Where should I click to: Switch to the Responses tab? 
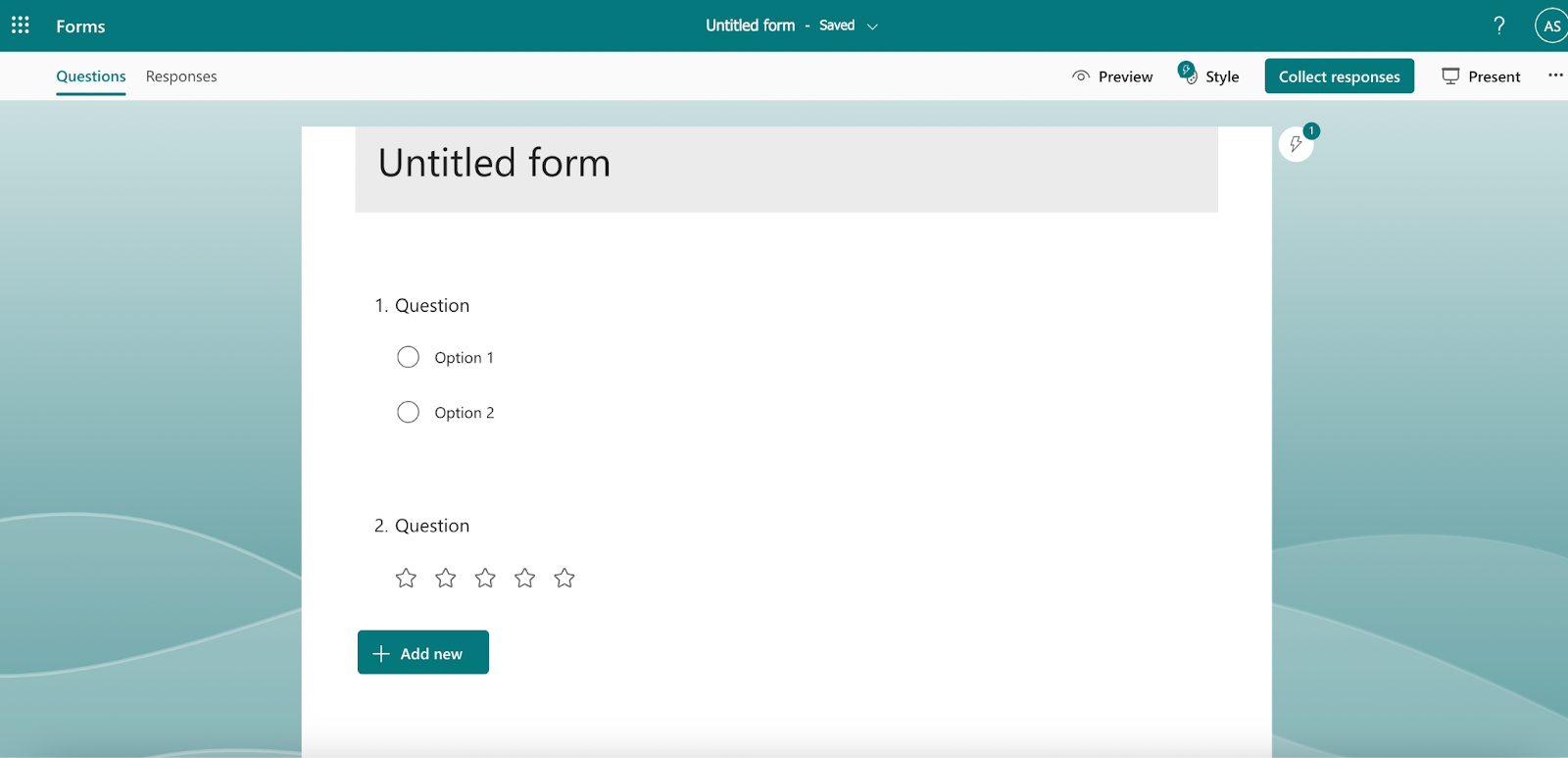coord(181,76)
